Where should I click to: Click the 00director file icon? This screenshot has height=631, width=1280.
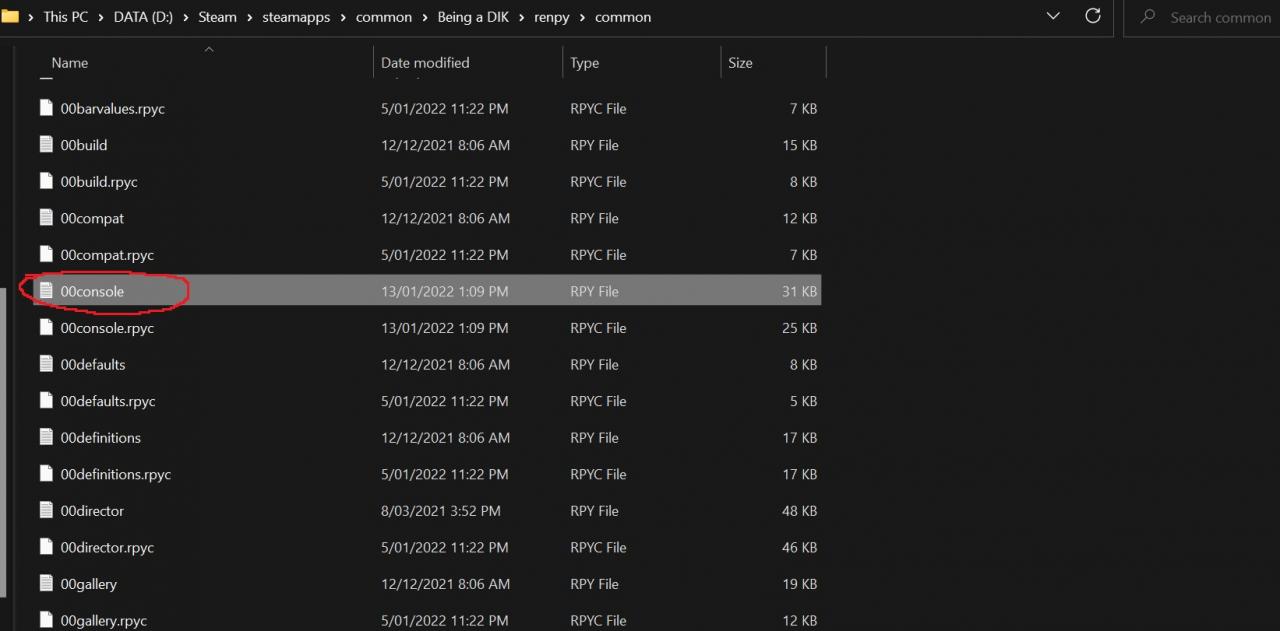(x=46, y=510)
